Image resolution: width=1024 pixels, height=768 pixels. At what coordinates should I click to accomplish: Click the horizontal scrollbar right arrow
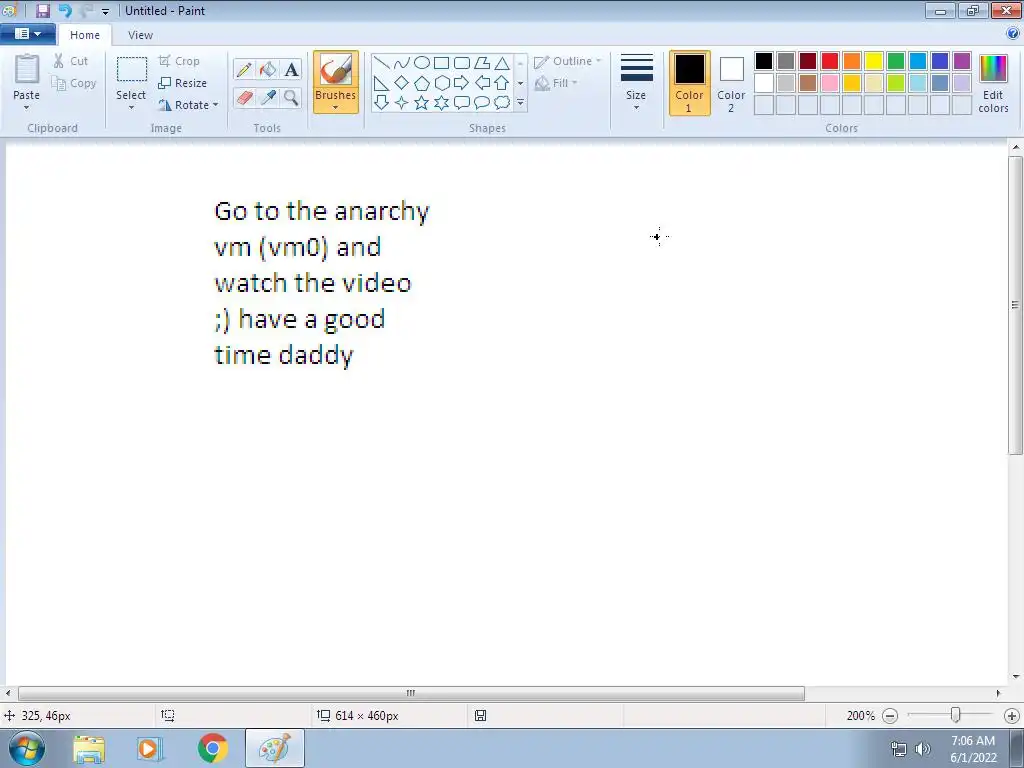pyautogui.click(x=999, y=693)
